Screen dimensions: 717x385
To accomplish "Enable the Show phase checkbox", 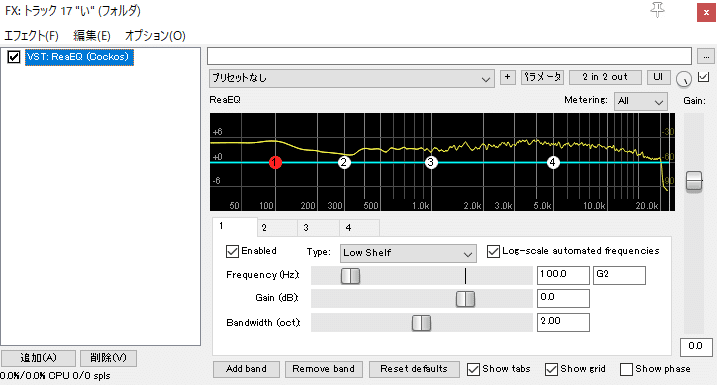I will click(626, 369).
